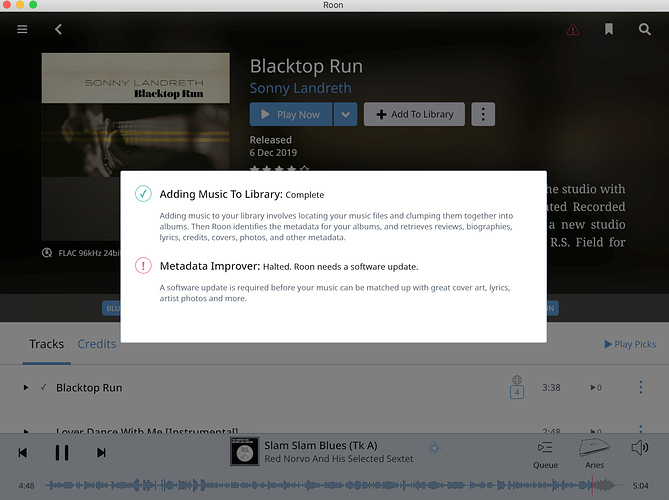Click the signal quality star icon
The height and width of the screenshot is (500, 669).
tap(434, 448)
